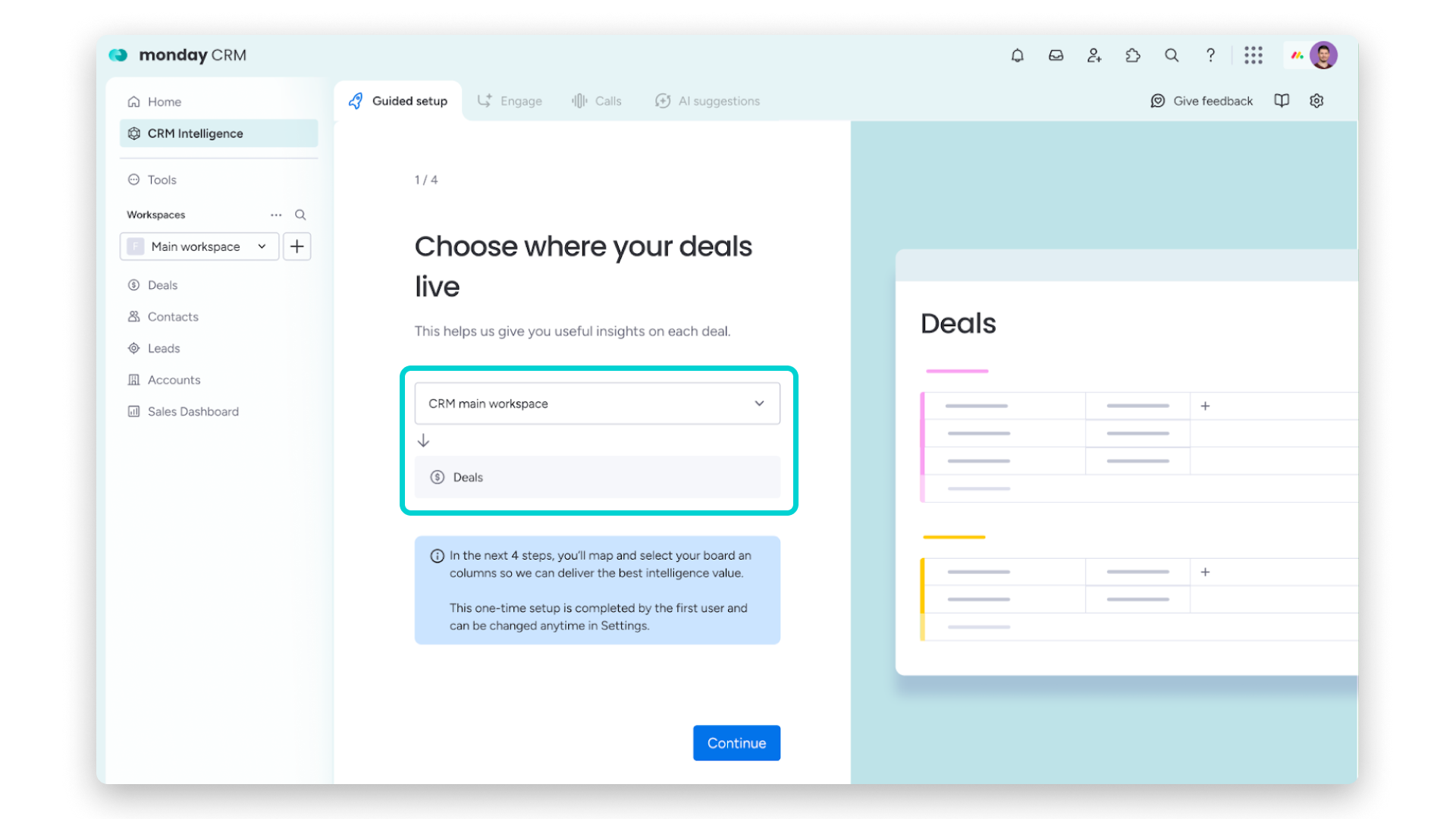Click the search icon in top bar

point(1172,55)
